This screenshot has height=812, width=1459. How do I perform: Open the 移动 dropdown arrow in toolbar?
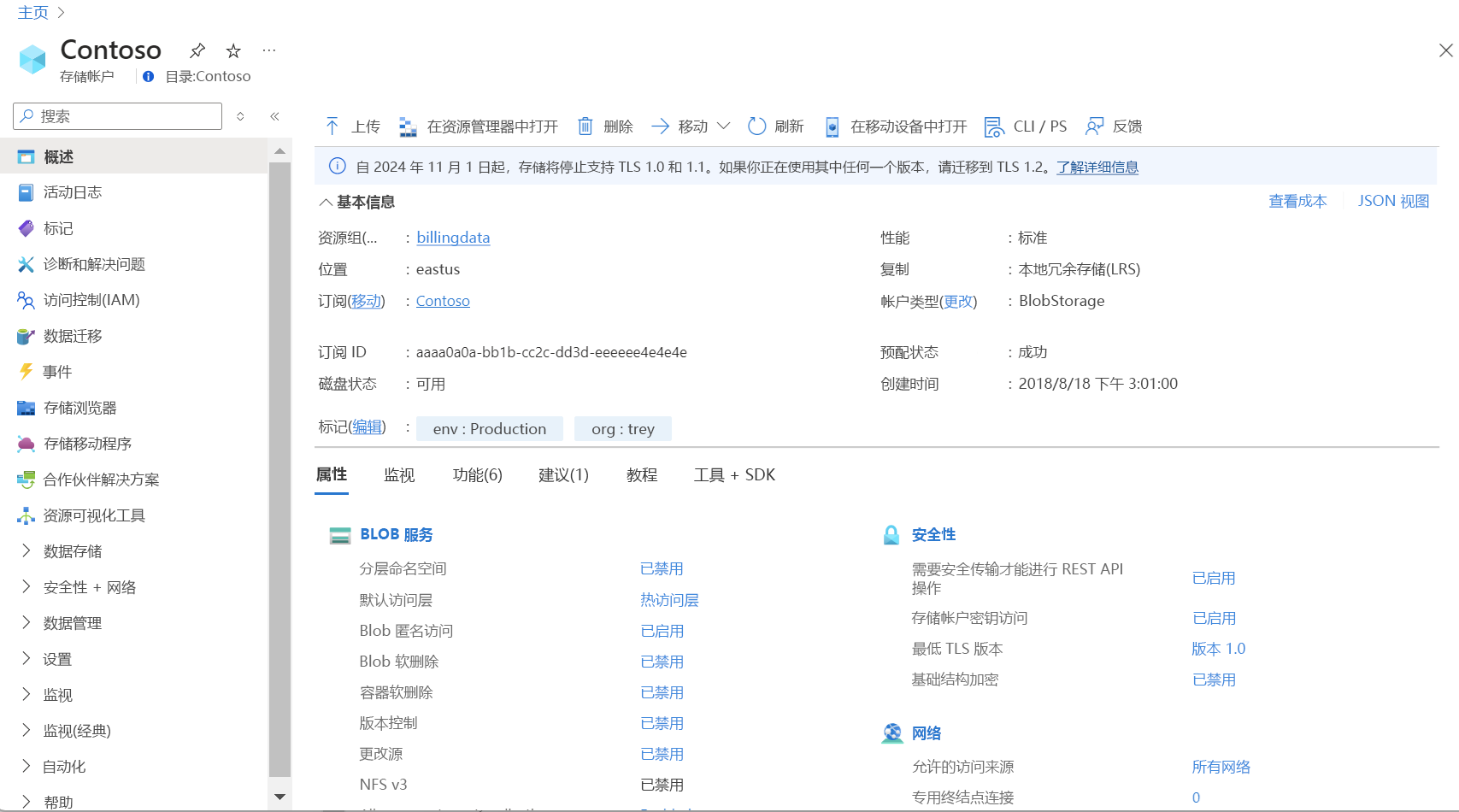tap(724, 127)
